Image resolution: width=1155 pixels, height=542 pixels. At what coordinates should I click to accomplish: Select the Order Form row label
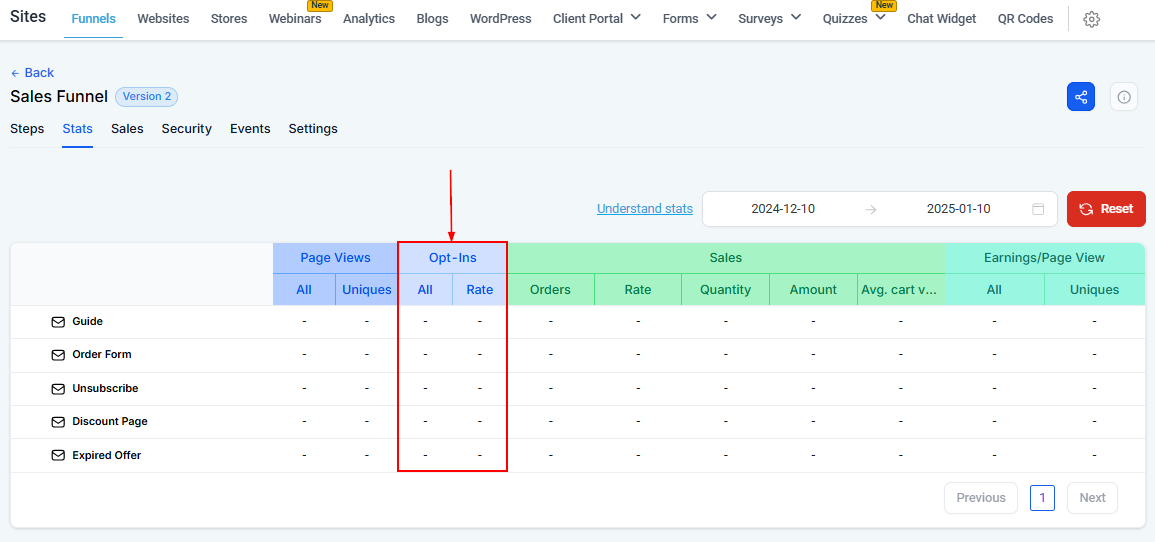(x=102, y=355)
